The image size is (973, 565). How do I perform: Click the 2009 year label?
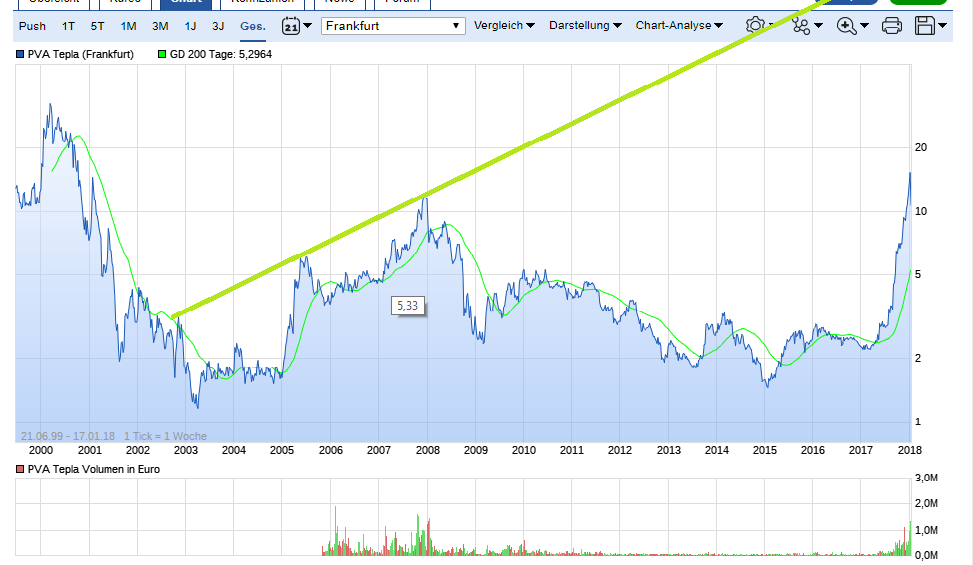476,450
